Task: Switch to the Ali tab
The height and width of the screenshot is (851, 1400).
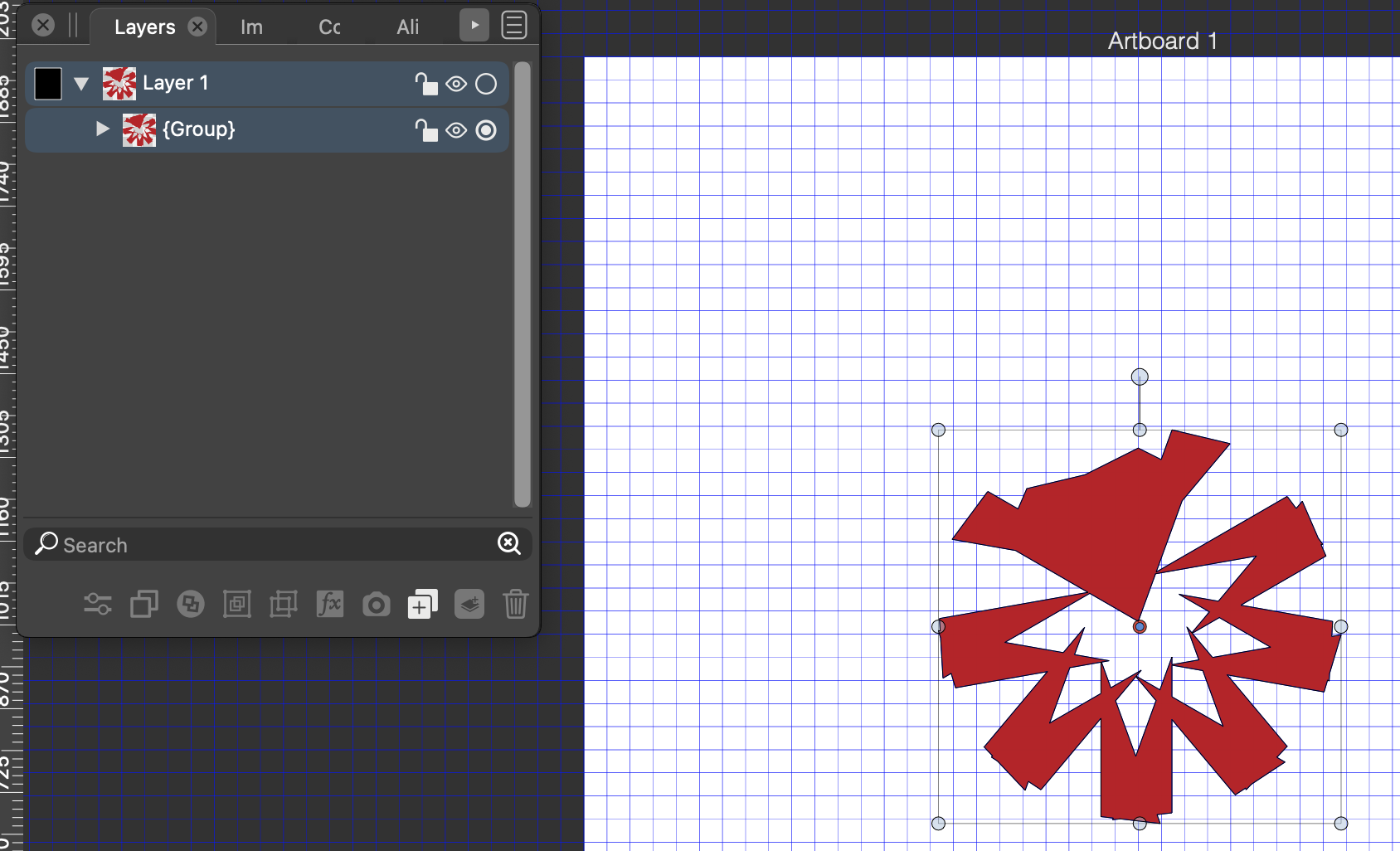Action: (x=407, y=27)
